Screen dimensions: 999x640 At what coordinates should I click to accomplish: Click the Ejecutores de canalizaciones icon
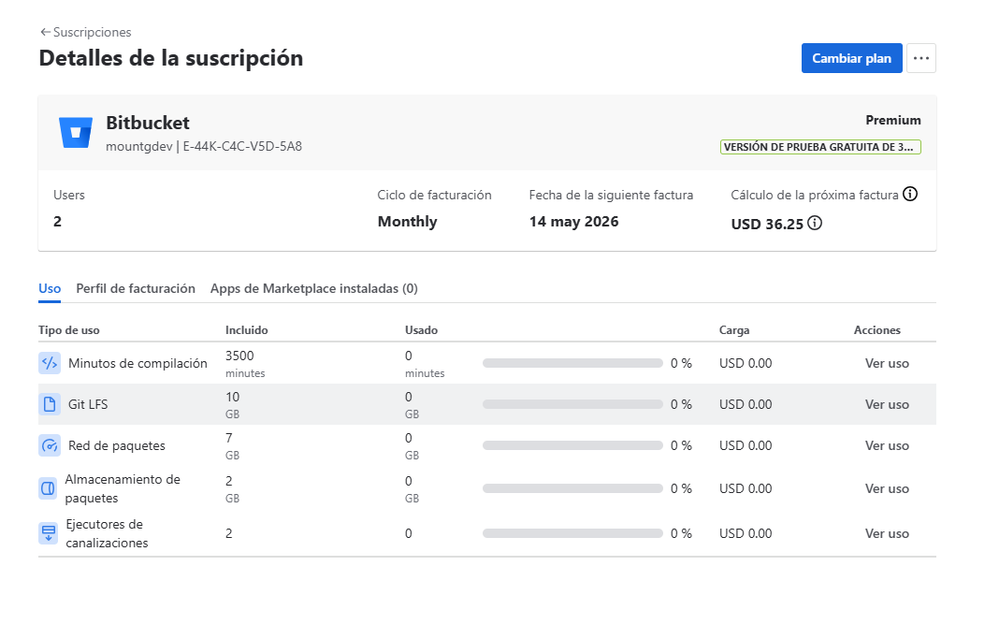tap(48, 533)
